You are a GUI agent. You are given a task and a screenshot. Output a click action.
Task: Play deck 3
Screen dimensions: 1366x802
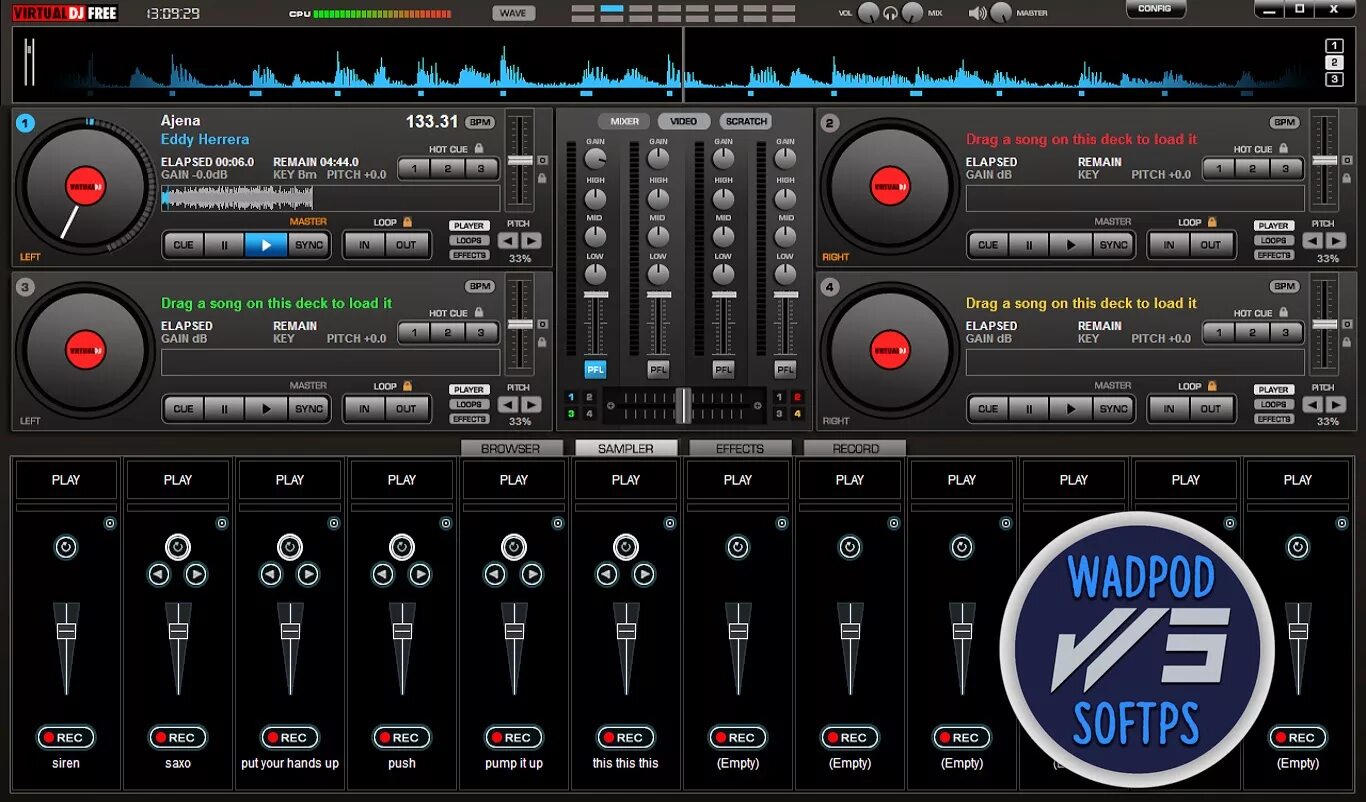tap(266, 408)
